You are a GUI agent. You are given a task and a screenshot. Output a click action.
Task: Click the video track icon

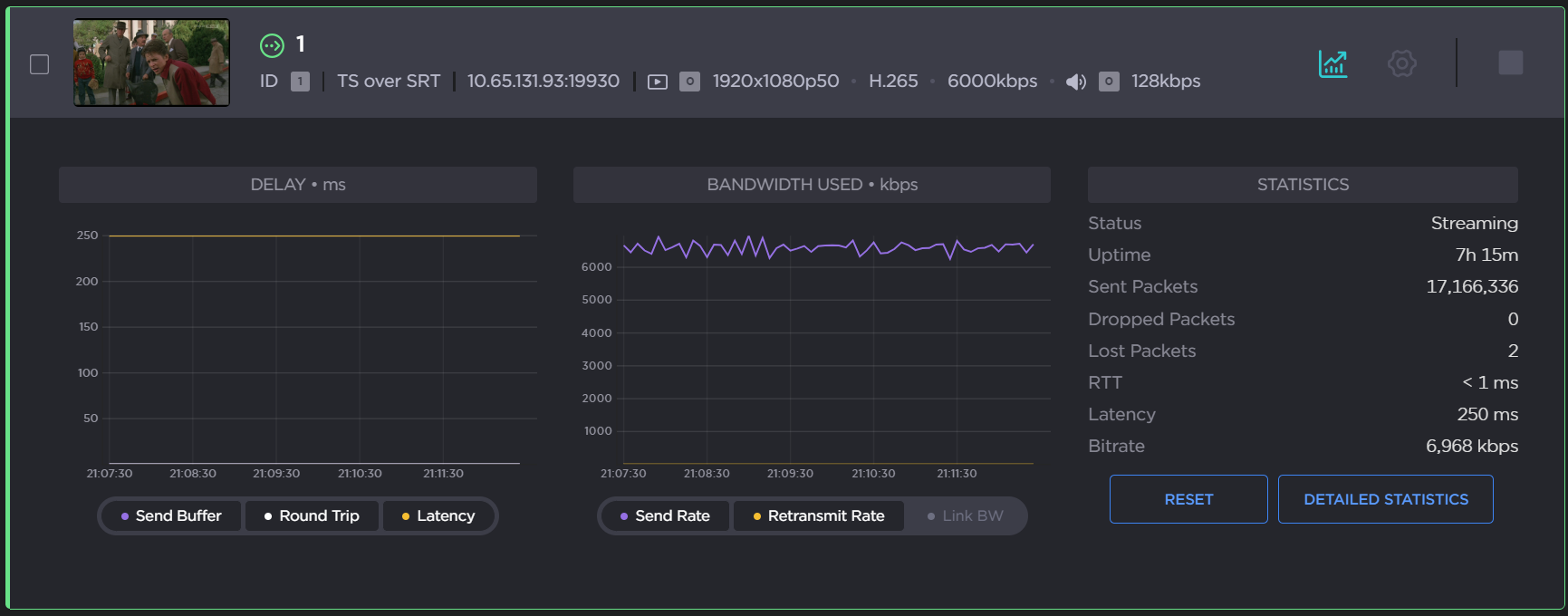click(658, 82)
